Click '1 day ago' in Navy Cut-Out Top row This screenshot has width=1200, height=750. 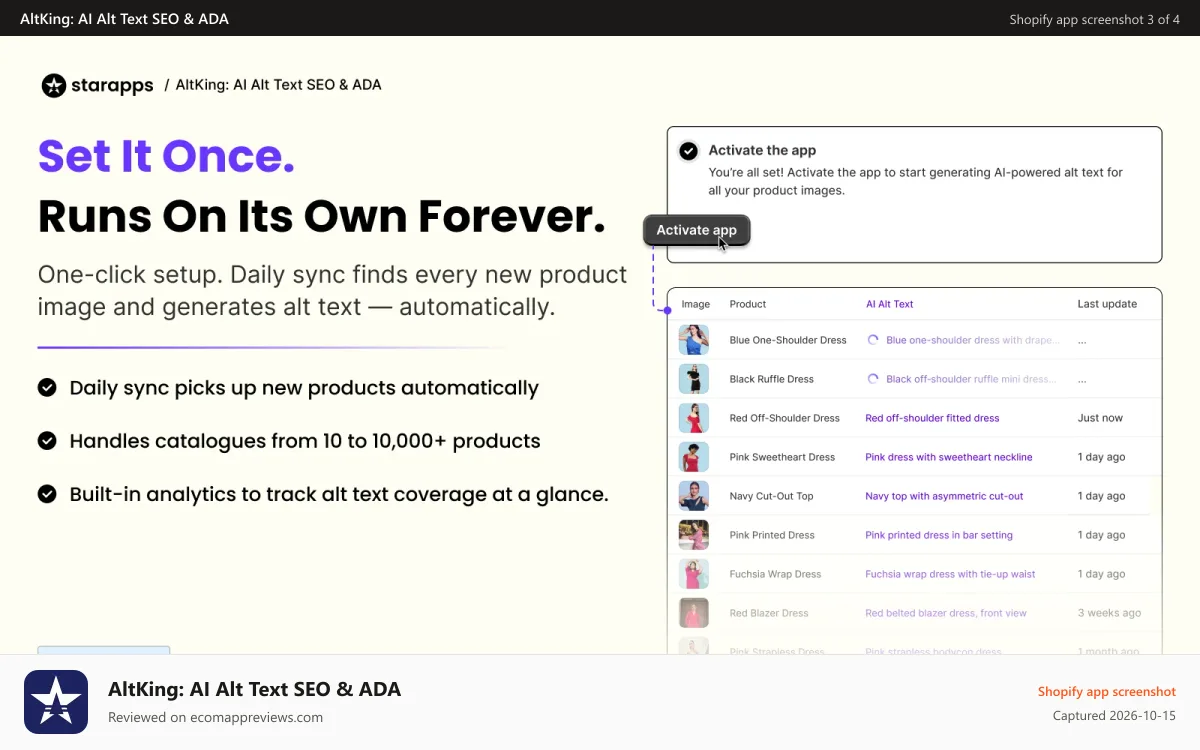(x=1101, y=496)
